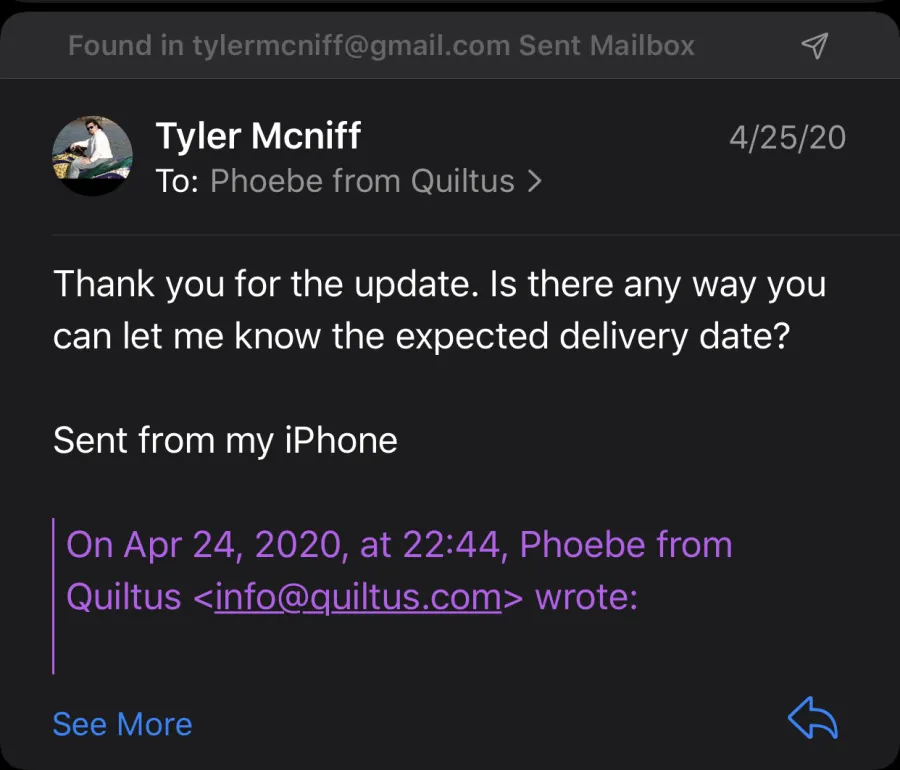
Task: Tap 'Quiltus' in the purple quoted line
Action: click(x=124, y=597)
